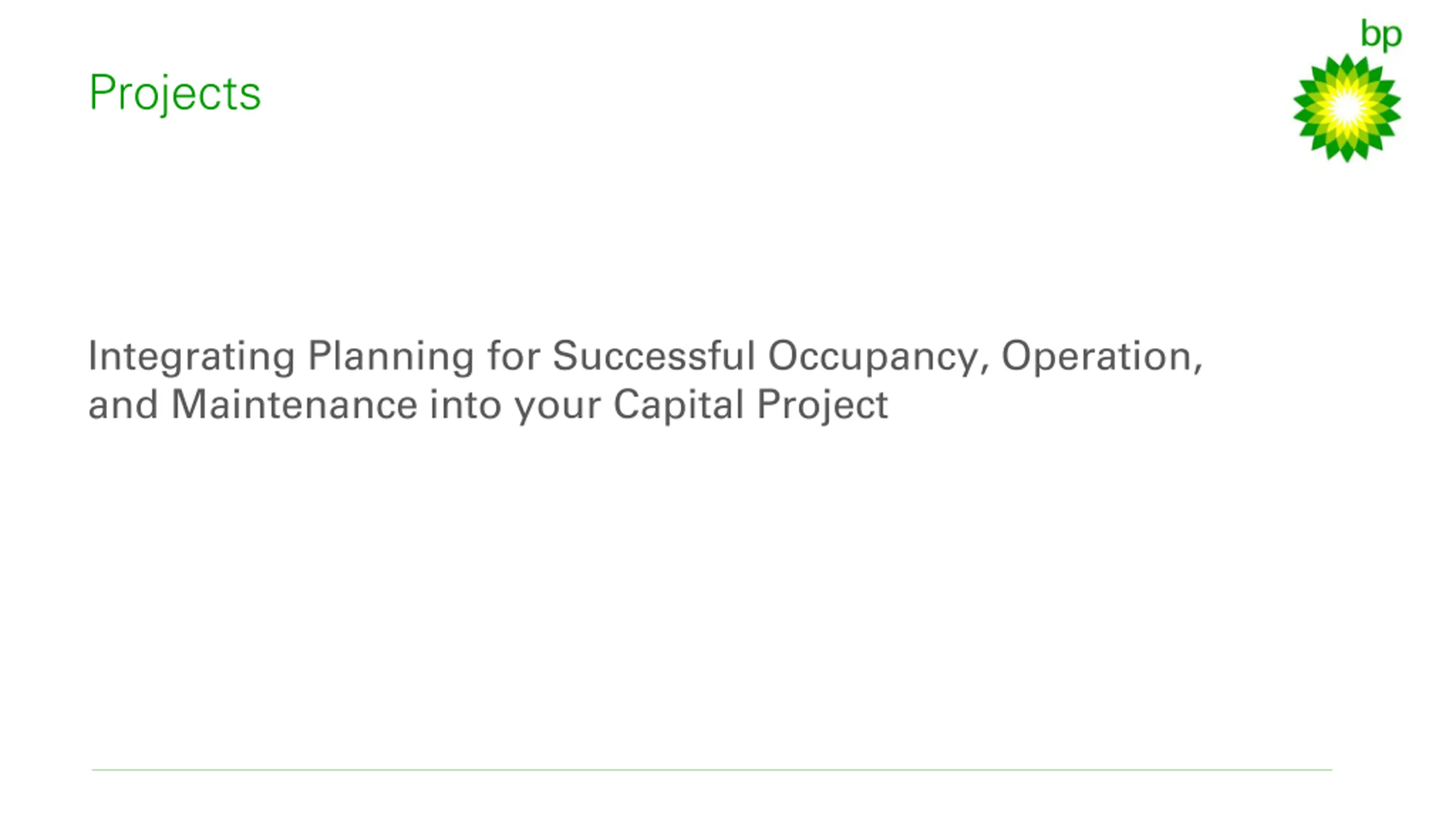Viewport: 1456px width, 819px height.
Task: Click the topmost green petal of bp sunburst
Action: (x=1347, y=63)
